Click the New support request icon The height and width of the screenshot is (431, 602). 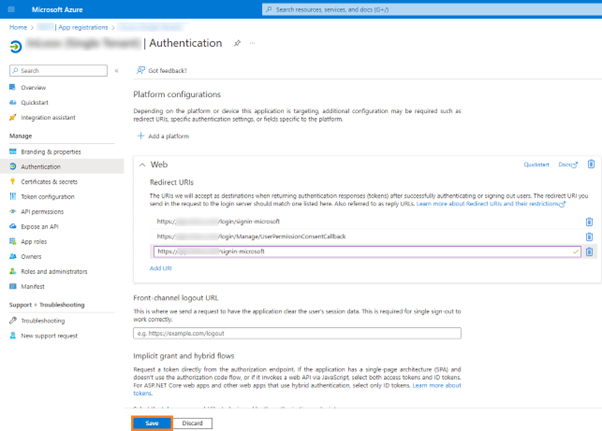click(x=13, y=335)
